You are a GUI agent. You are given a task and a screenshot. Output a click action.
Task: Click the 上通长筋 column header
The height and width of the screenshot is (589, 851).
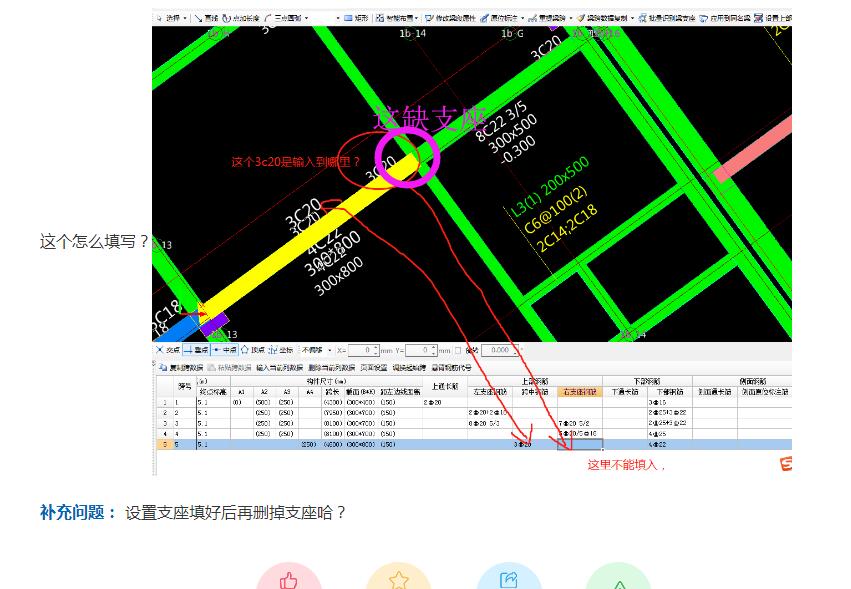tap(444, 387)
